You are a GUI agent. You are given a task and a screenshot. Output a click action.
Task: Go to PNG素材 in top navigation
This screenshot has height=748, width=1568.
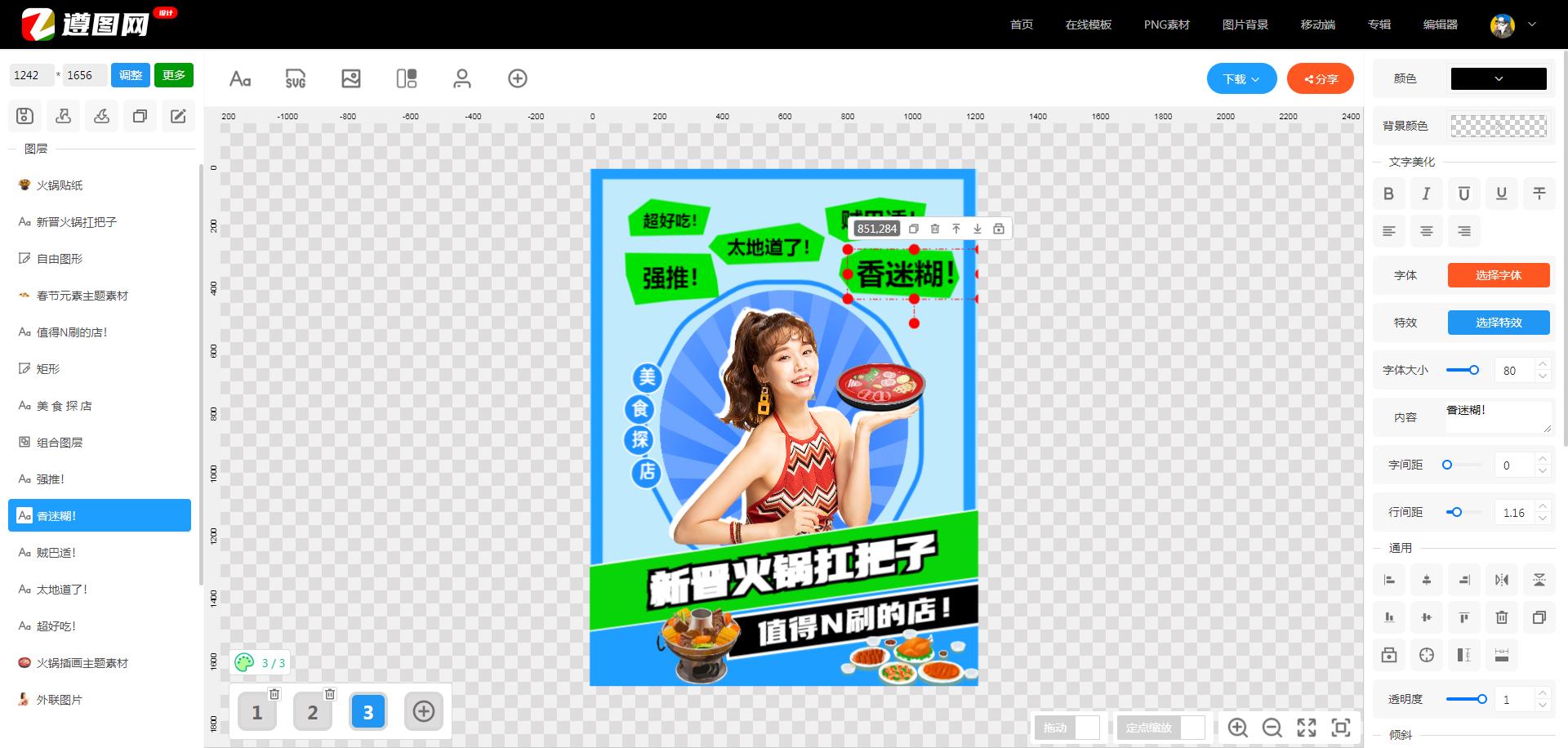coord(1166,24)
